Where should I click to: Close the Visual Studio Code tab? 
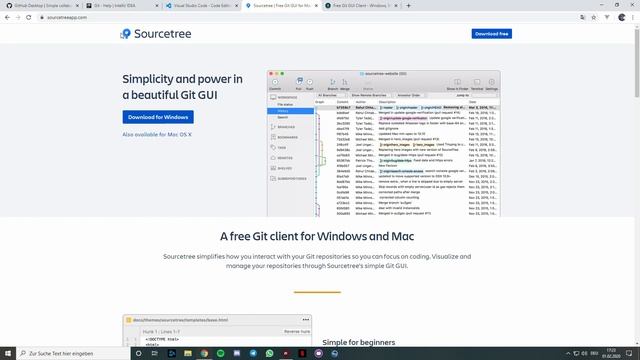pos(236,6)
